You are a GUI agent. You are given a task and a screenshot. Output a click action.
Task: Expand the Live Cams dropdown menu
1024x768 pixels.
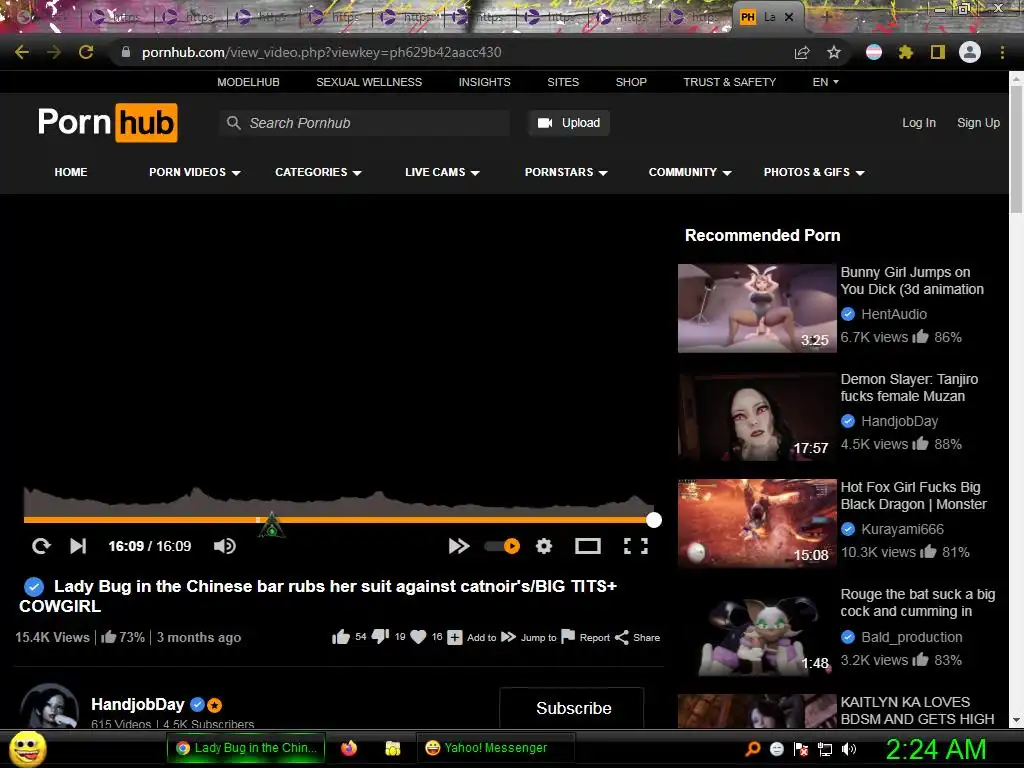[x=442, y=172]
